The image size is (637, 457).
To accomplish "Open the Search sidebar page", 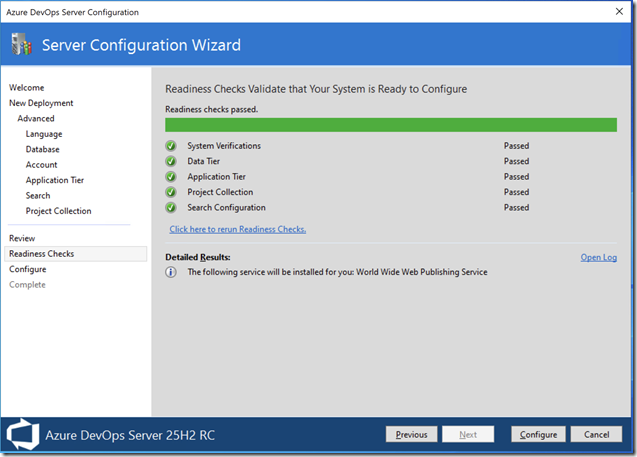I will (x=38, y=196).
